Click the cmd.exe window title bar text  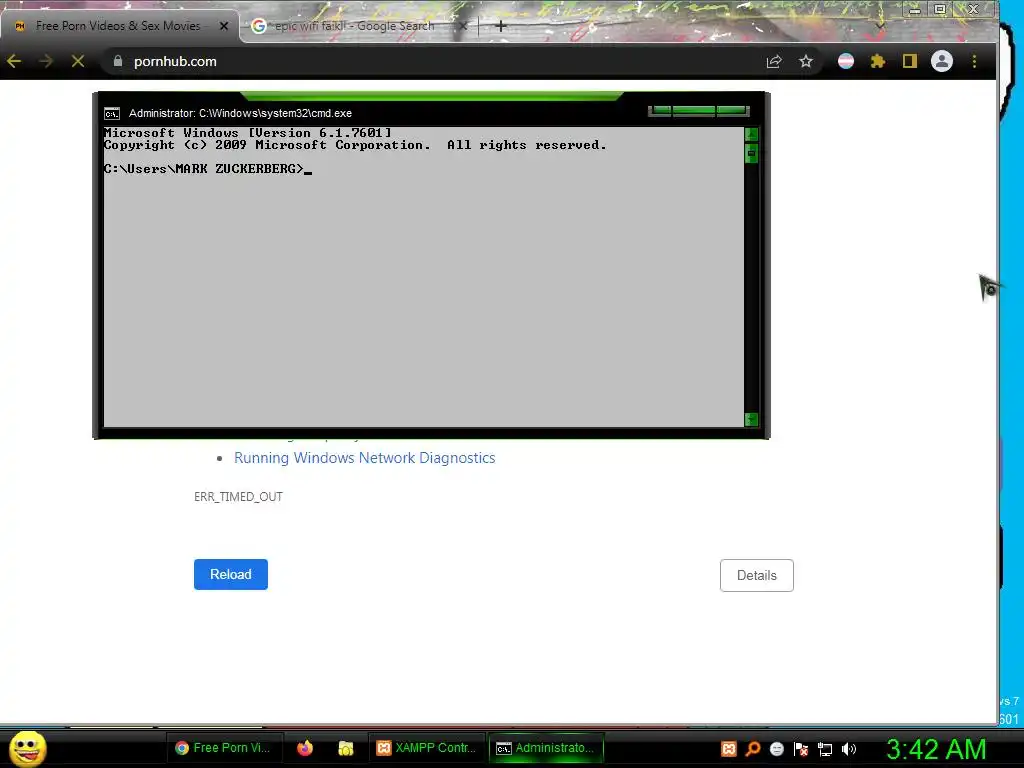(x=240, y=114)
